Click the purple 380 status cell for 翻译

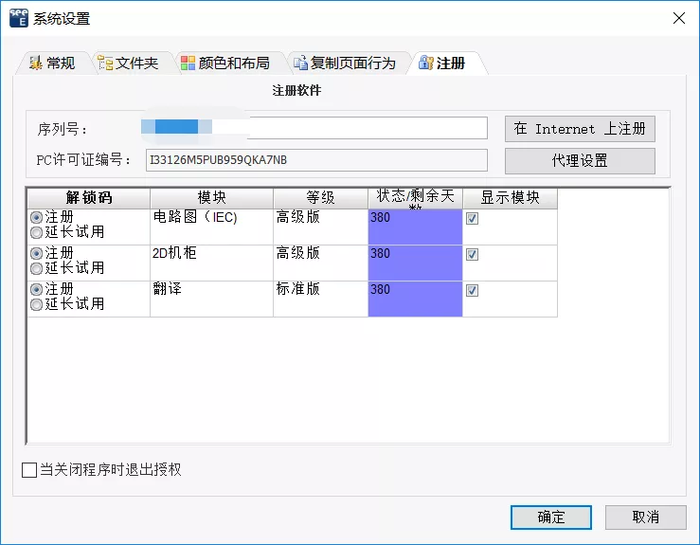[x=415, y=299]
